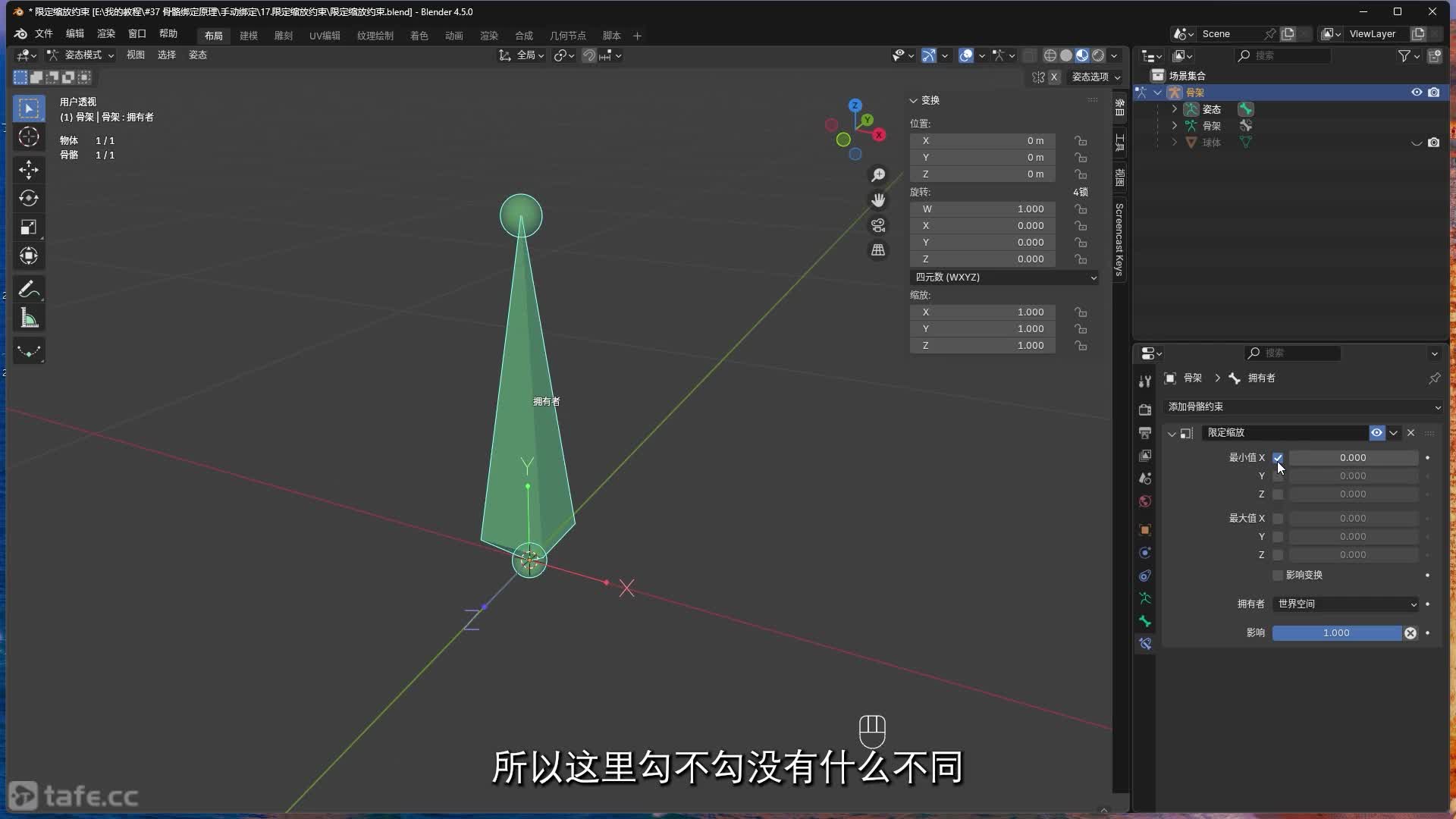Open the World properties tab
Image resolution: width=1456 pixels, height=819 pixels.
1145,501
